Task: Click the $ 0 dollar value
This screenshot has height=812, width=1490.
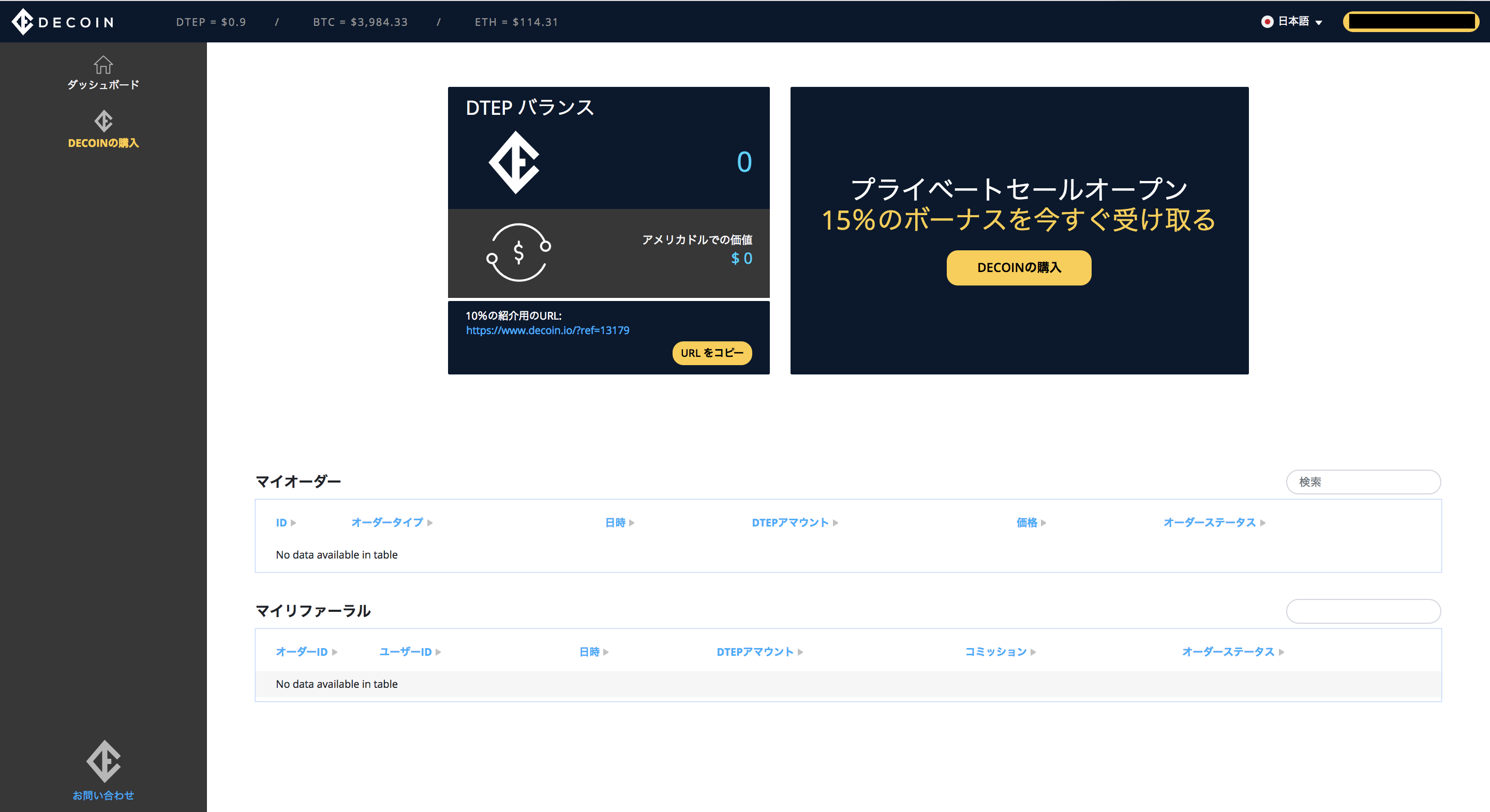Action: [741, 259]
